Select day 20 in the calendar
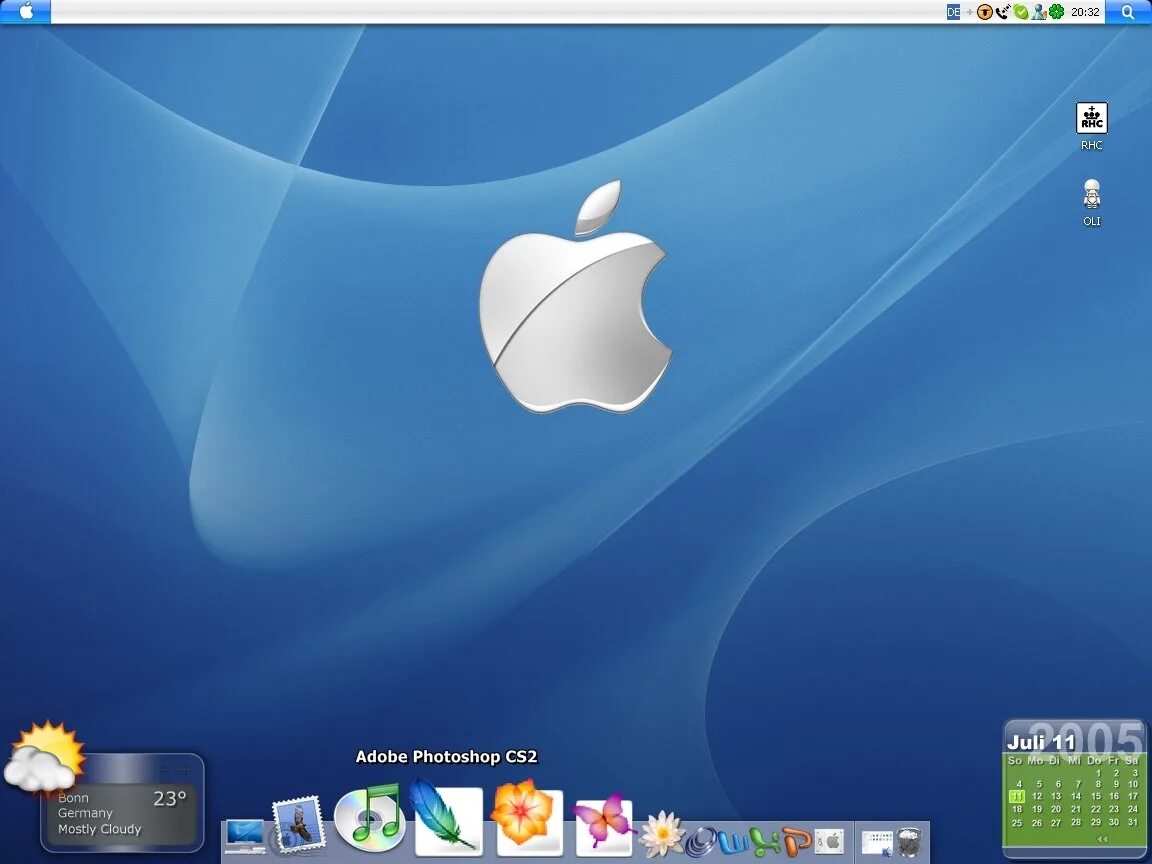 [x=1056, y=809]
